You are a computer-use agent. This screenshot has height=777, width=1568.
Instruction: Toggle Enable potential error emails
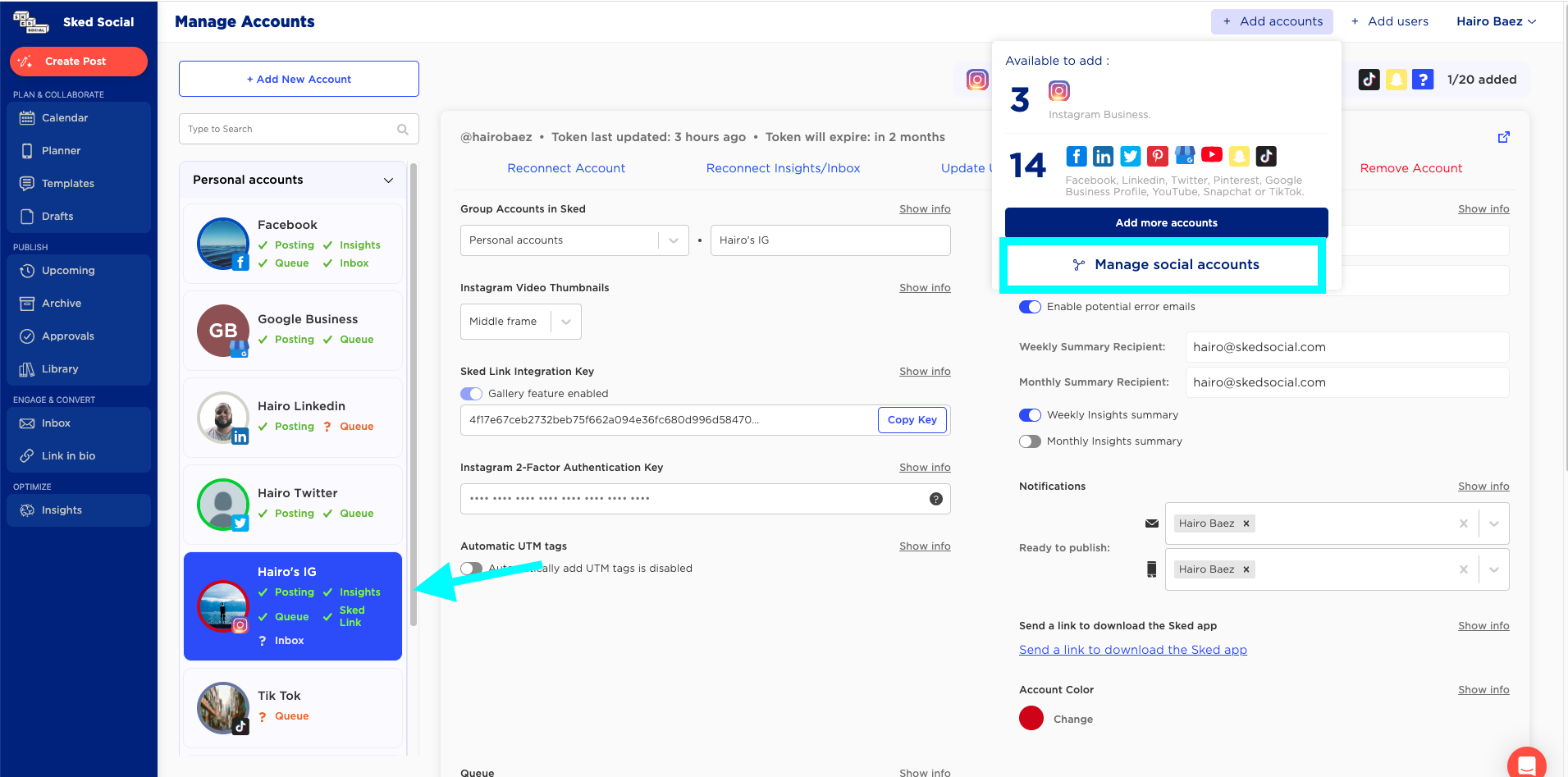[x=1031, y=307]
